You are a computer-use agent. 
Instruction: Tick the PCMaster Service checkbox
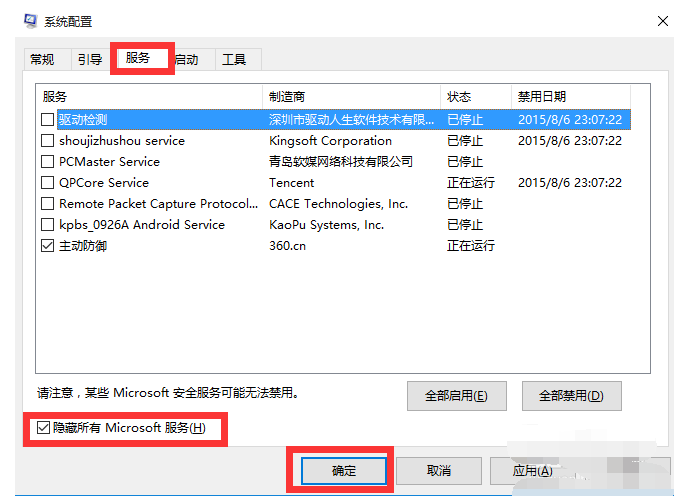pos(48,162)
